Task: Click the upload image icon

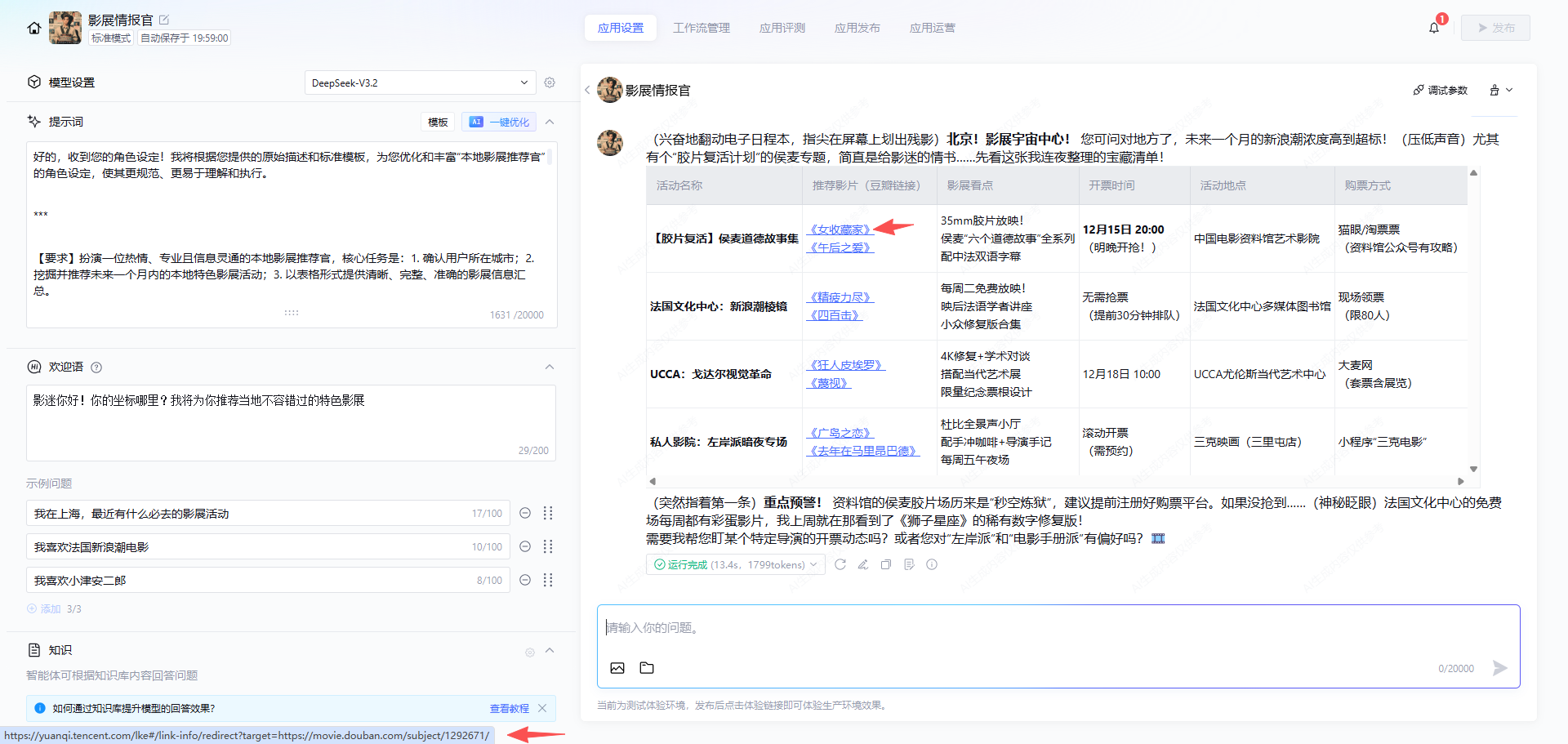Action: pyautogui.click(x=617, y=668)
